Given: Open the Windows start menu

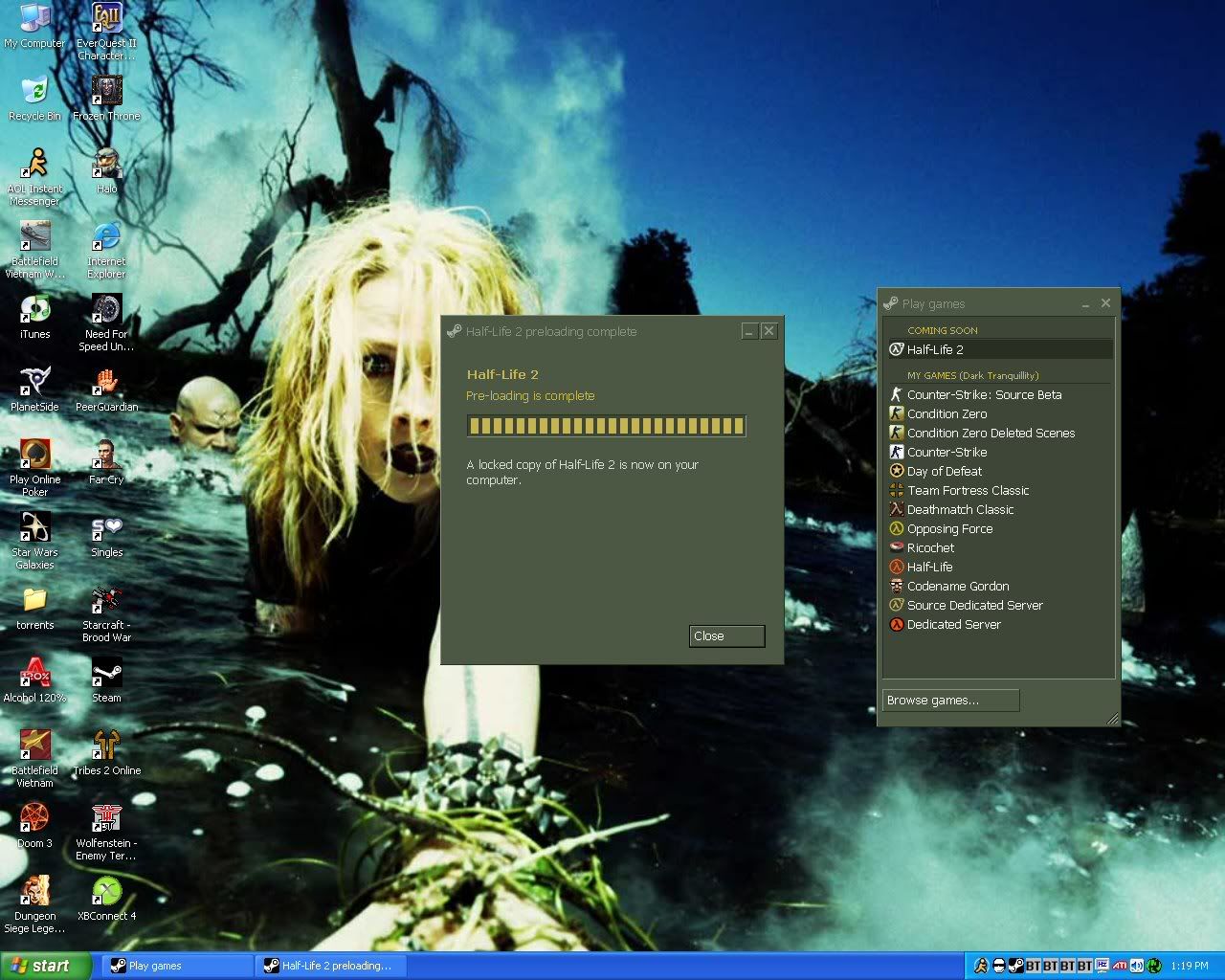Looking at the screenshot, I should [46, 966].
